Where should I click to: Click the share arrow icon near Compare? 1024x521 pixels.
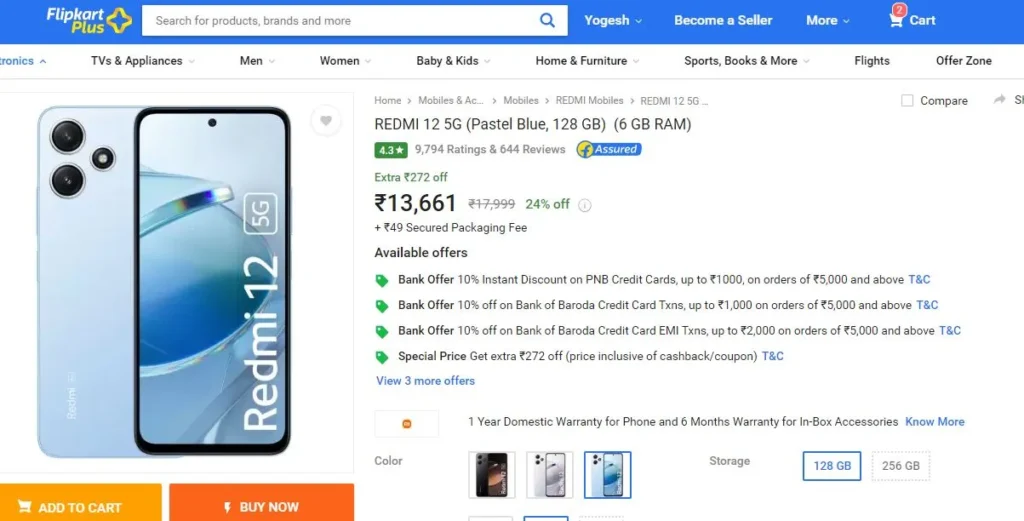click(x=999, y=100)
